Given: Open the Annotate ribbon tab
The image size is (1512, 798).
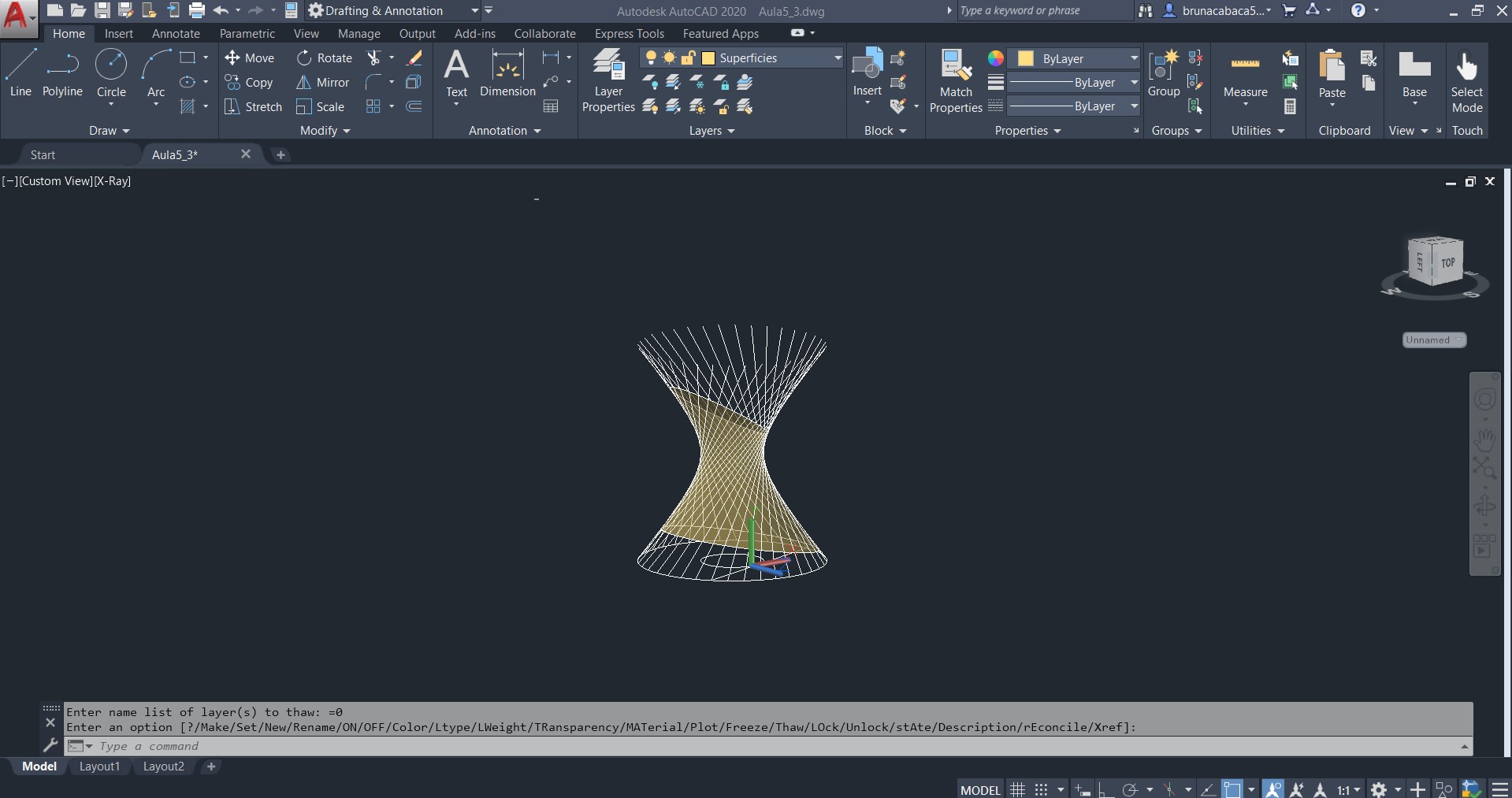Looking at the screenshot, I should pos(176,33).
